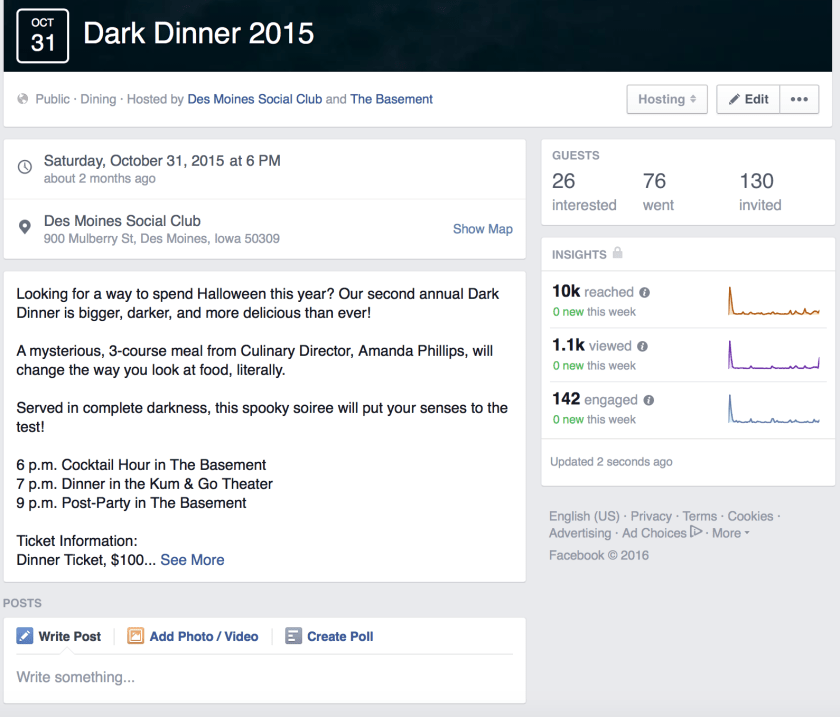Screen dimensions: 840x717
Task: Click info icon next to 142 engaged
Action: click(649, 400)
